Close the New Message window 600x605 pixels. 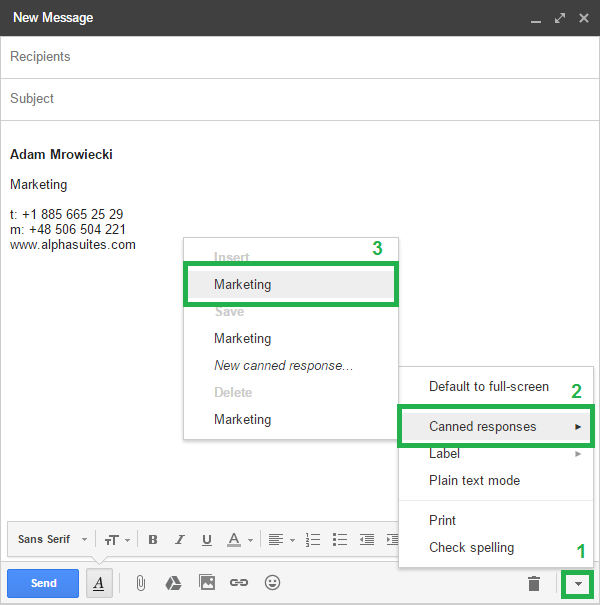pyautogui.click(x=584, y=18)
